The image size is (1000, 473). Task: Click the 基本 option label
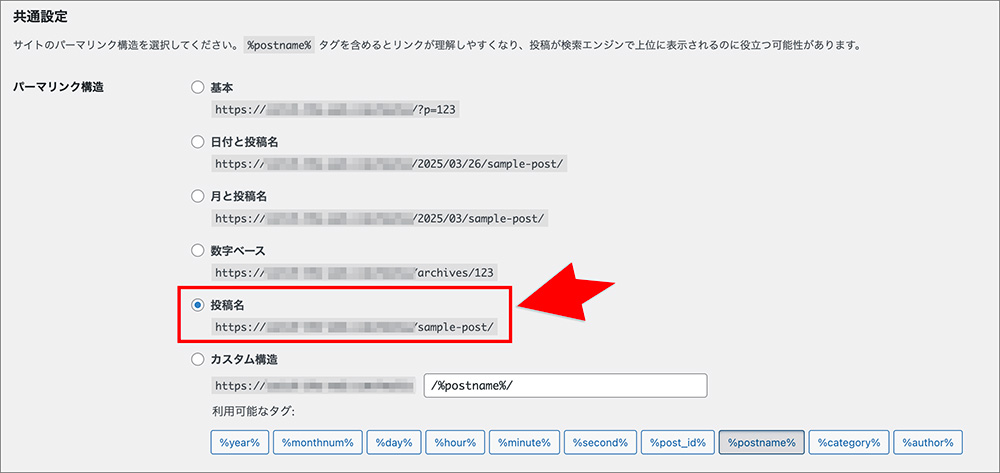(x=221, y=87)
